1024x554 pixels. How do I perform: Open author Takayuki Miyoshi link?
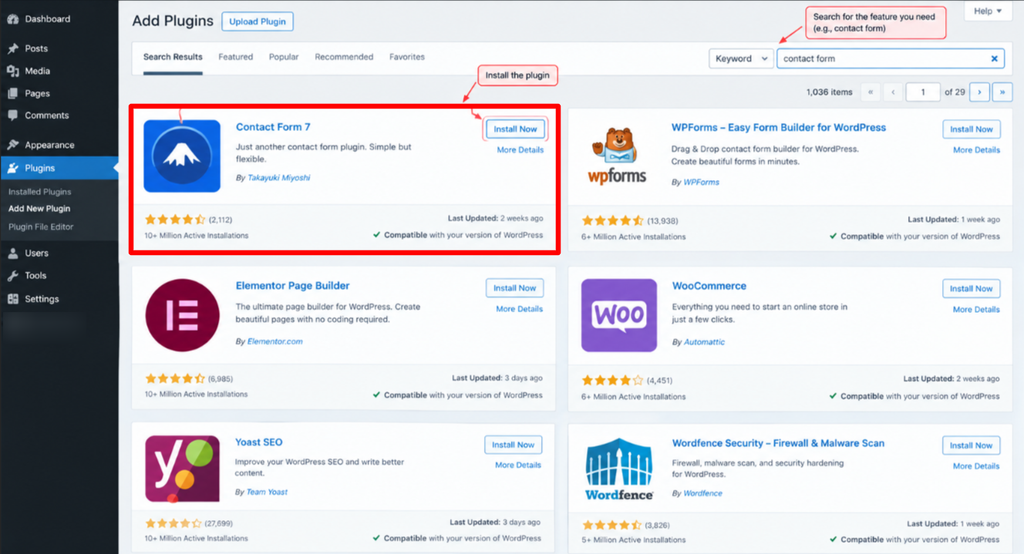click(279, 178)
